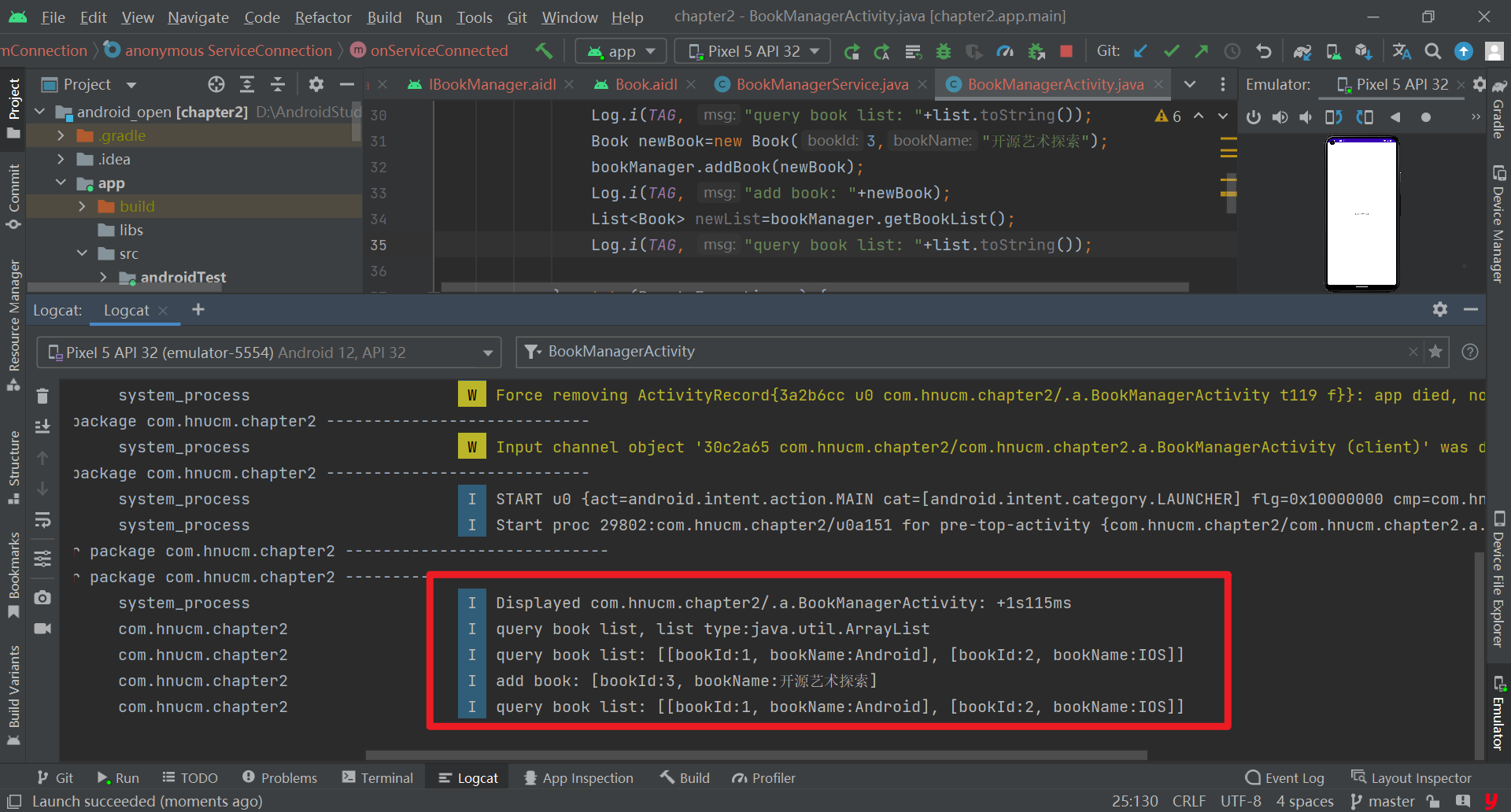Viewport: 1511px width, 812px height.
Task: Clear logcat with the trash icon
Action: pos(42,396)
